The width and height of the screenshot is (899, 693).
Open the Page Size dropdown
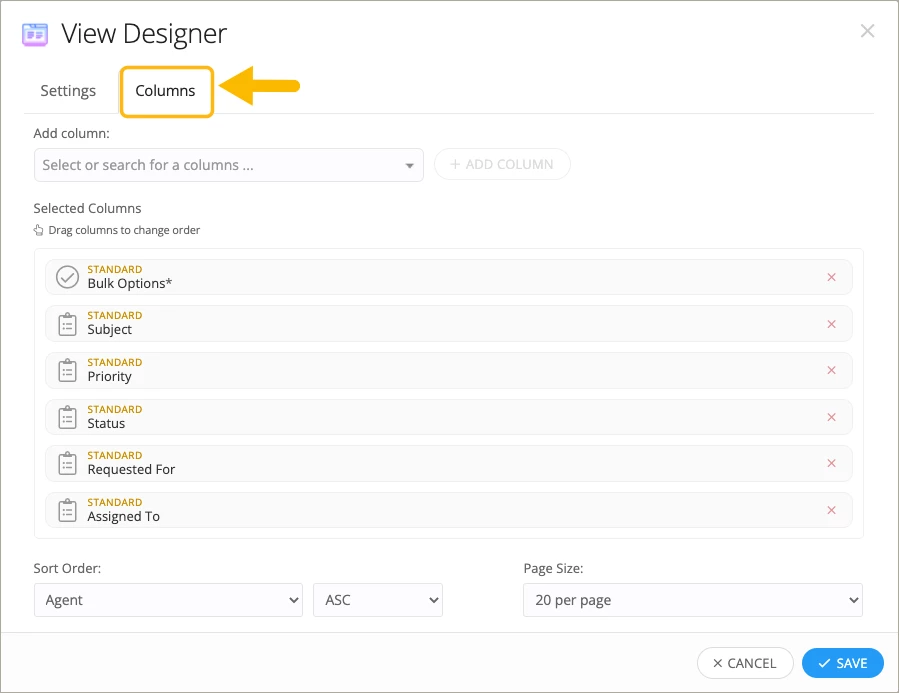692,600
